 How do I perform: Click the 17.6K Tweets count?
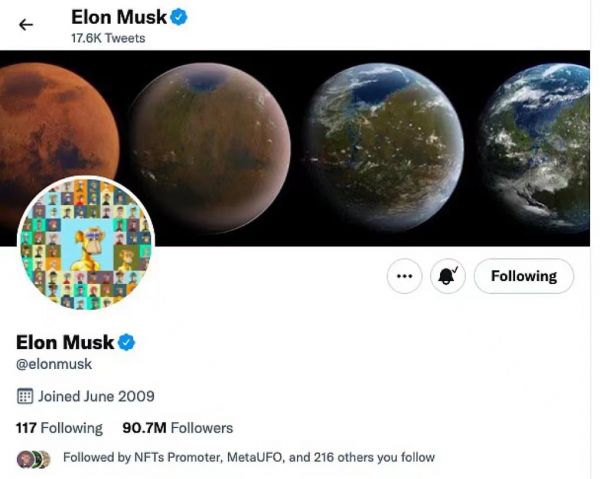click(108, 38)
